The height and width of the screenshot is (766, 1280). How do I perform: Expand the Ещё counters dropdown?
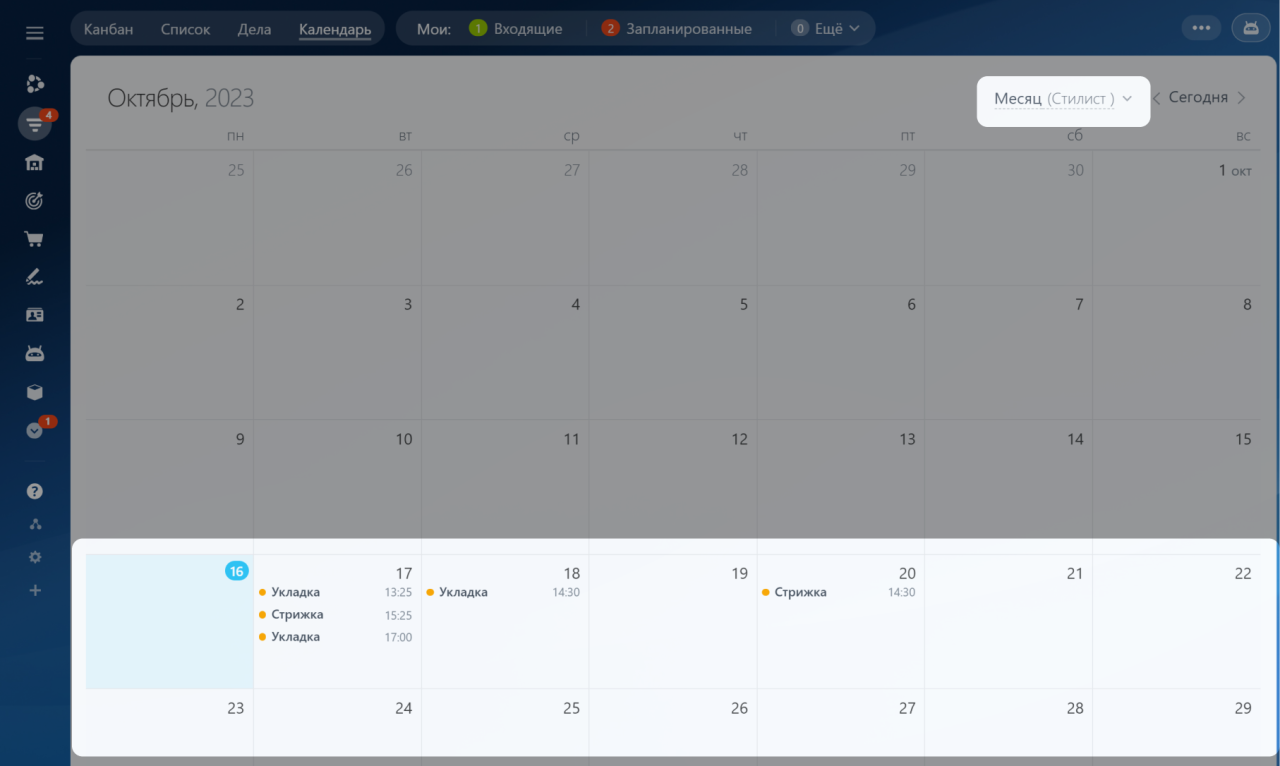tap(825, 29)
